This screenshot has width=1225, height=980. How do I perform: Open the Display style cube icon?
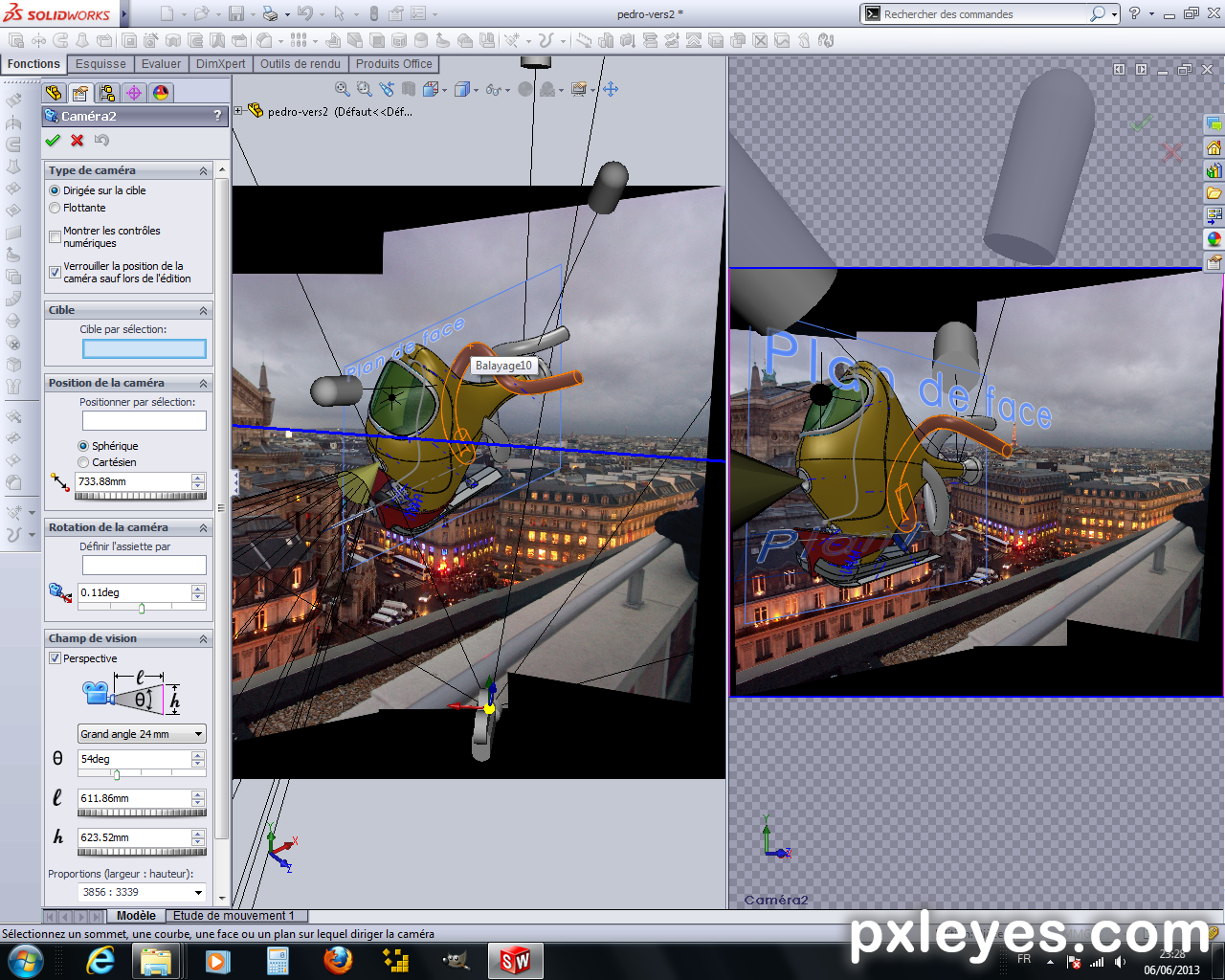462,89
